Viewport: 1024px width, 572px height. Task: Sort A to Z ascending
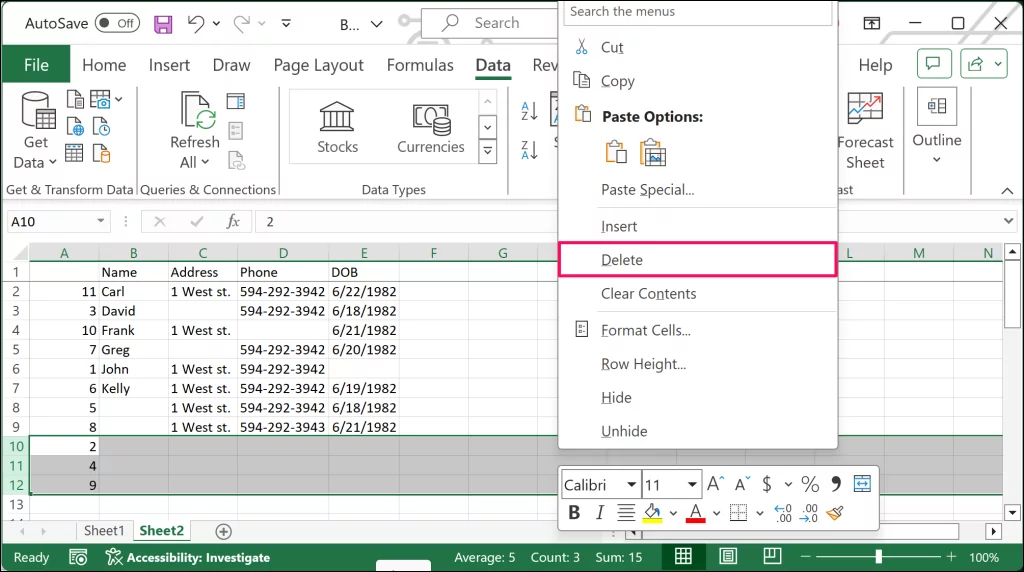pos(530,111)
